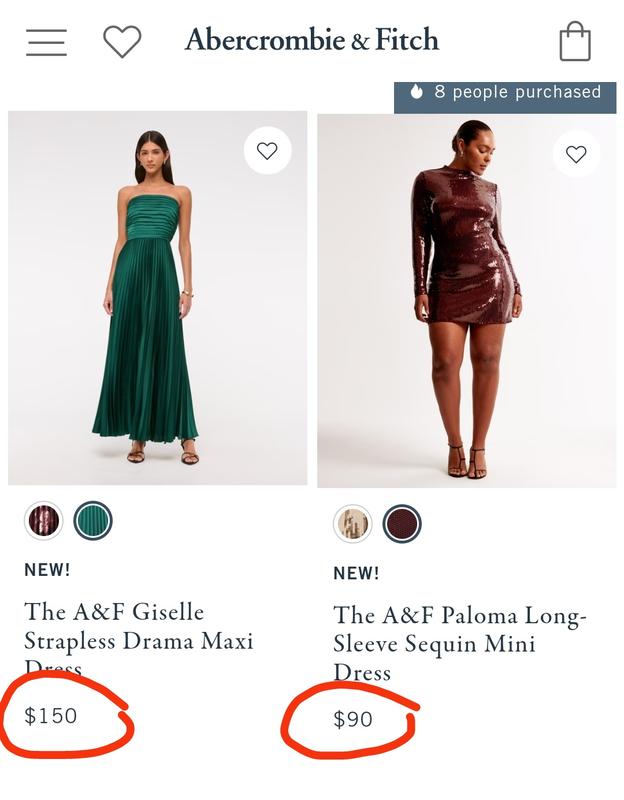624x800 pixels.
Task: Favorite the green Giselle maxi dress
Action: tap(267, 151)
